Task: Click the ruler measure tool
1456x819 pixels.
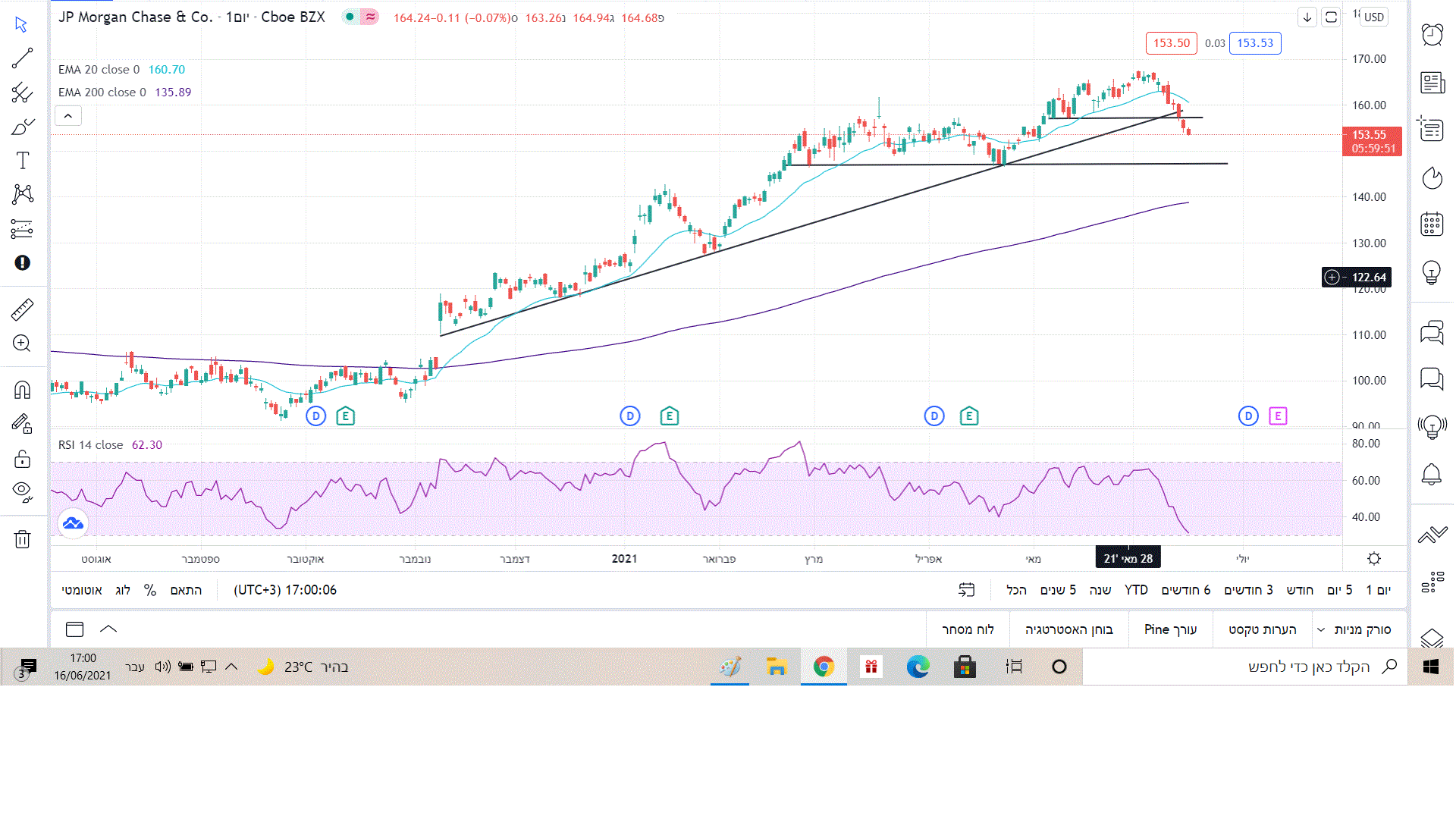Action: (22, 309)
